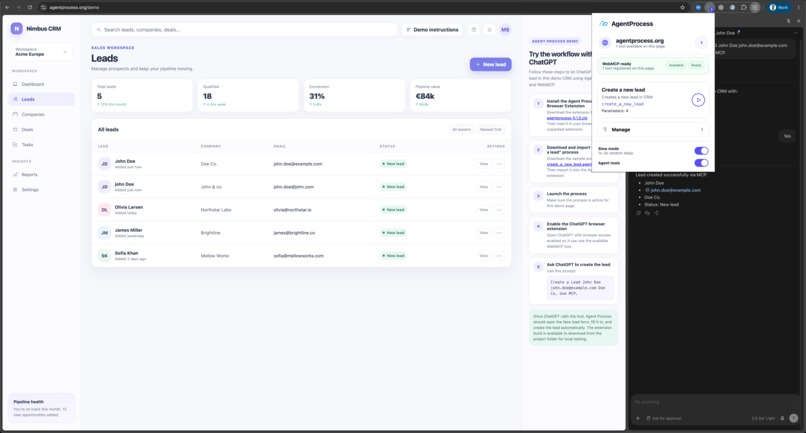This screenshot has height=433, width=806.
Task: Open more actions for Olivia Larsen
Action: [x=499, y=210]
